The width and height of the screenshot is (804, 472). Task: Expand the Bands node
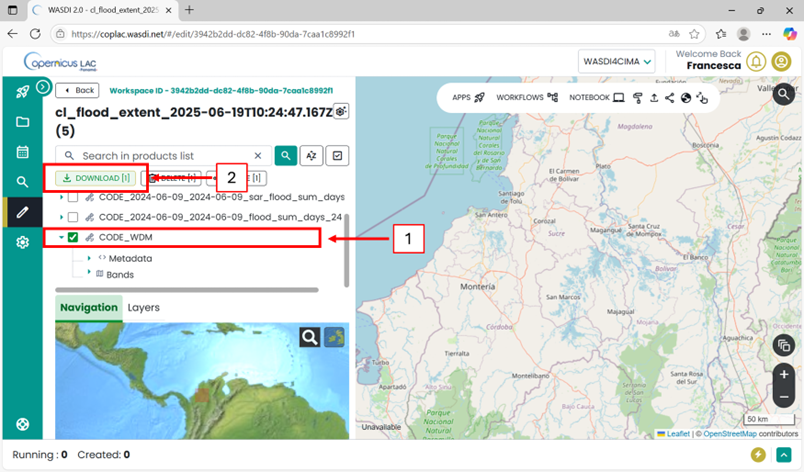[89, 272]
